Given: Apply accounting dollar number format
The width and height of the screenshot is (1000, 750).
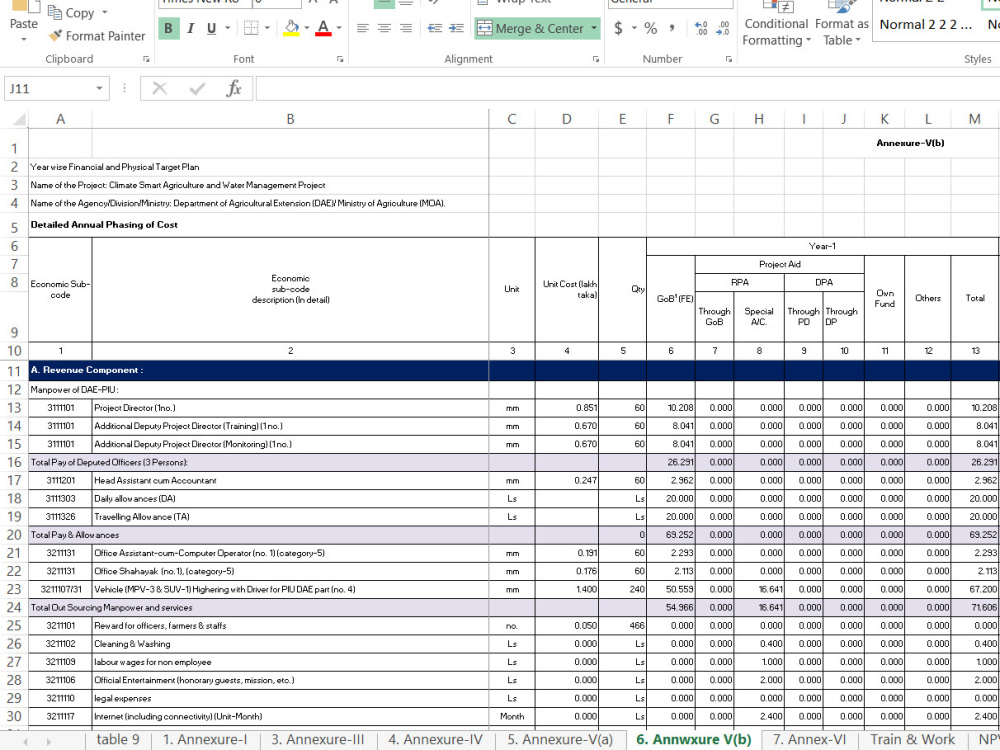Looking at the screenshot, I should pos(618,28).
